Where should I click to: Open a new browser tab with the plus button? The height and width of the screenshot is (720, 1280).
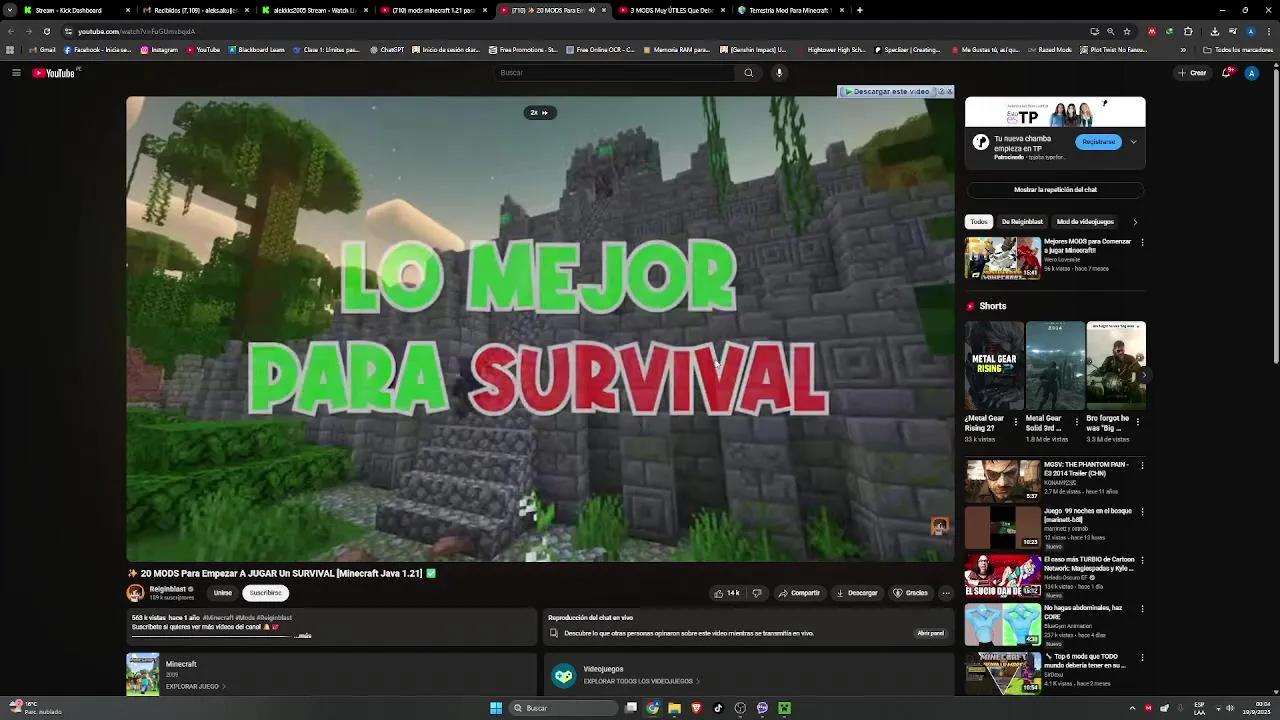point(859,10)
